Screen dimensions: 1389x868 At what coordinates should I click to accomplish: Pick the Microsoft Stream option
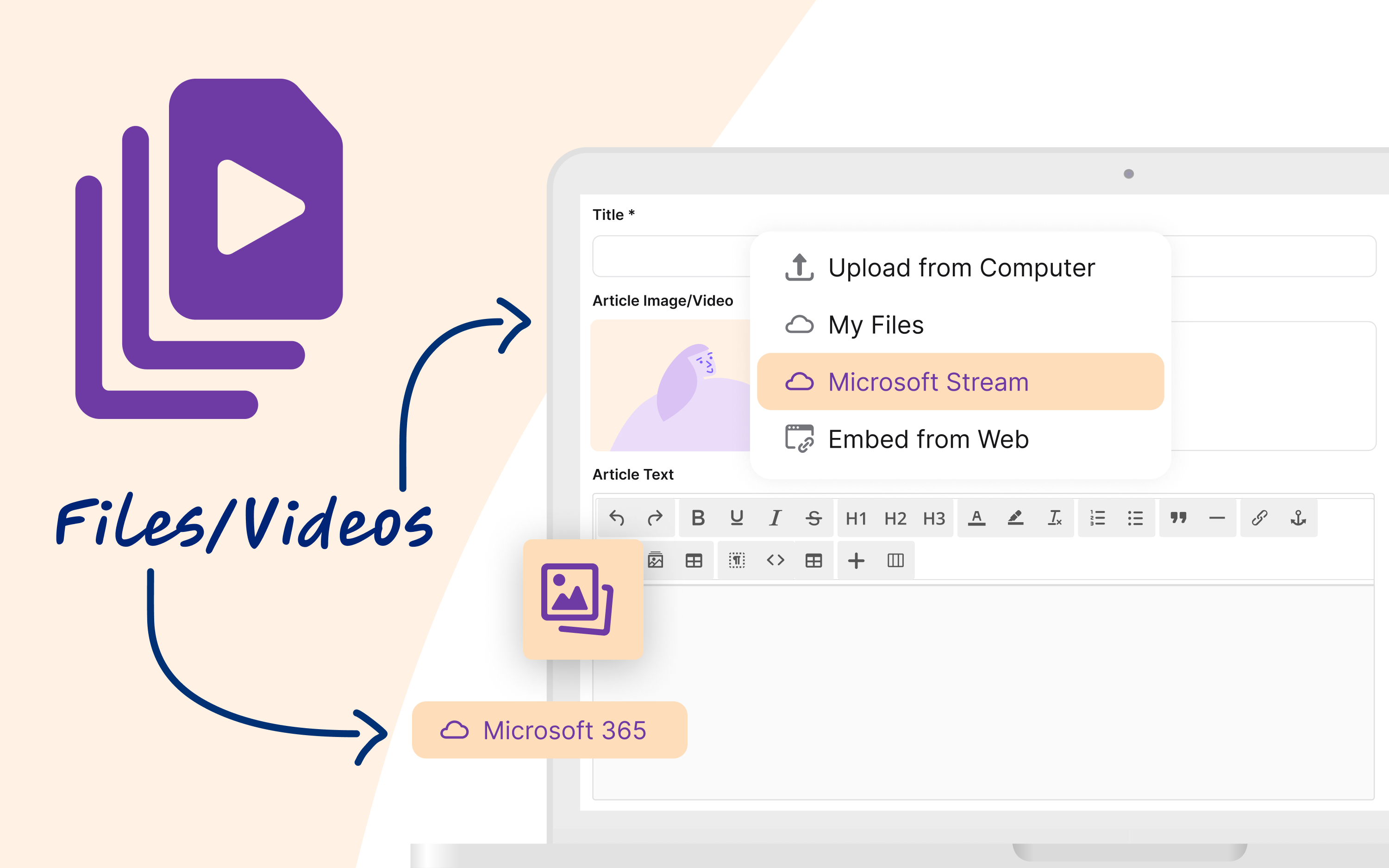[x=960, y=382]
